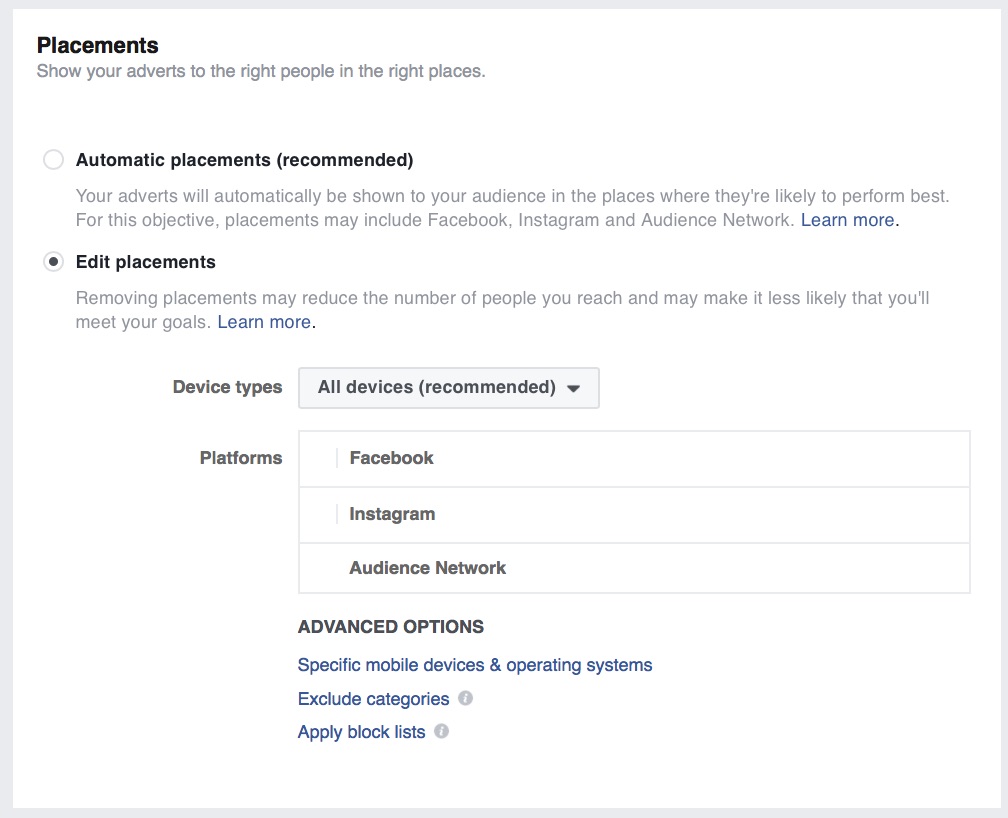1008x818 pixels.
Task: Click the Placements section heading
Action: pos(98,45)
